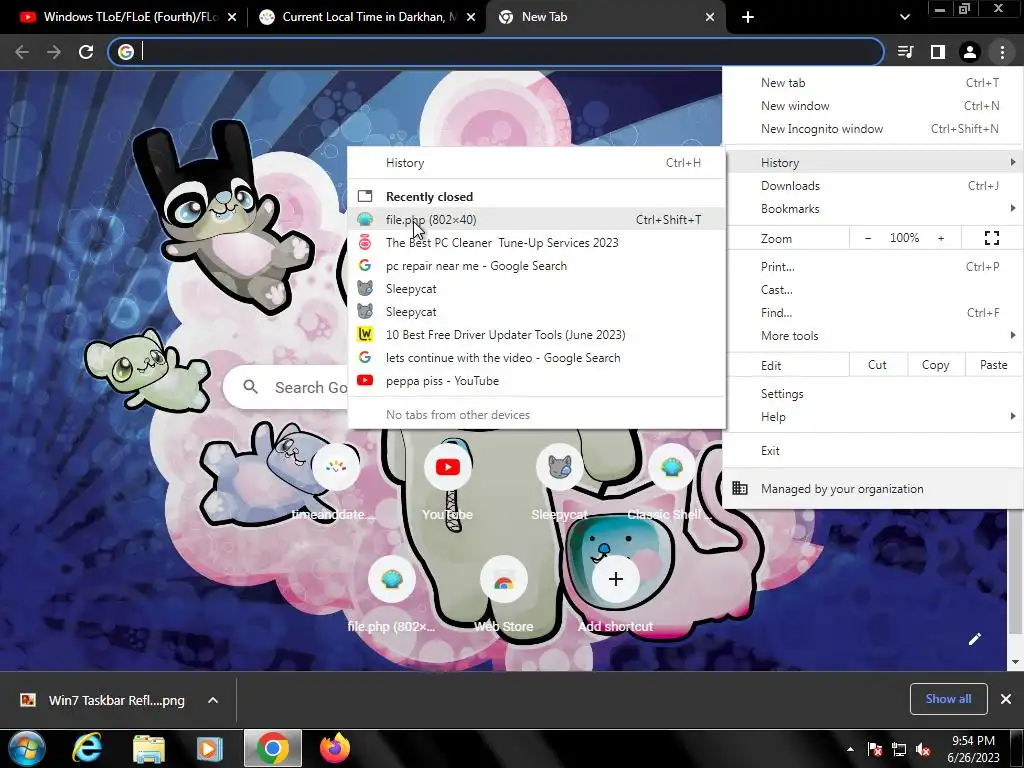Open Settings from Chrome menu
Viewport: 1024px width, 768px height.
click(872, 394)
